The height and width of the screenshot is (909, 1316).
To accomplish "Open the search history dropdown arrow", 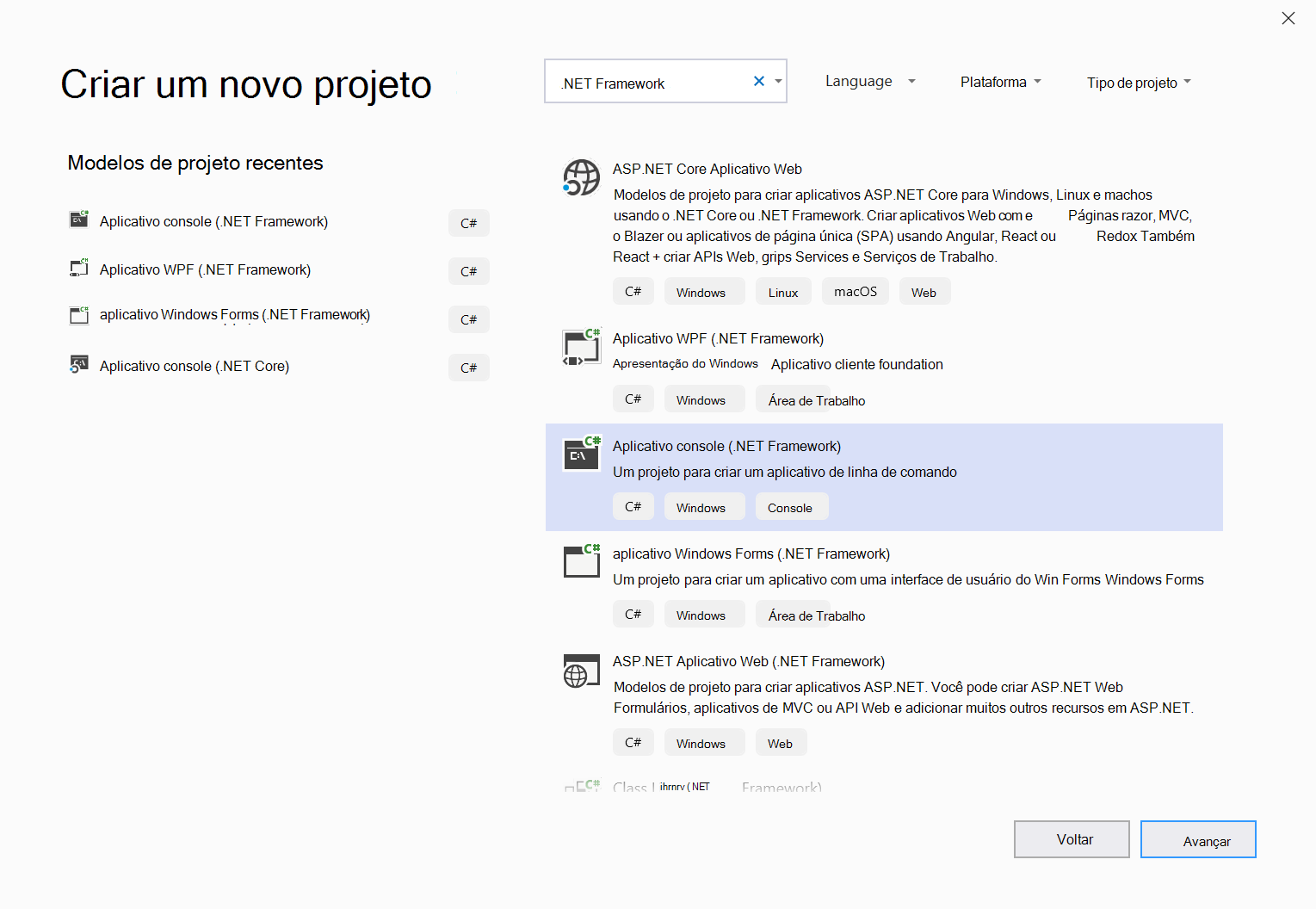I will [x=778, y=81].
